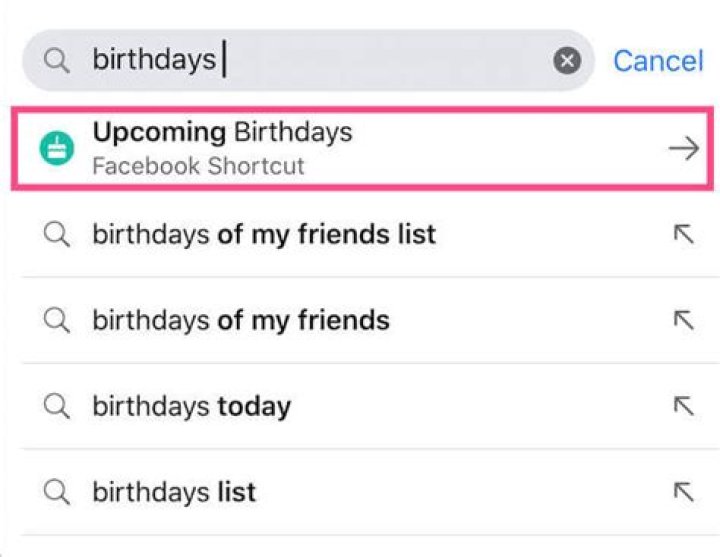The width and height of the screenshot is (720, 557).
Task: Click fill-in arrow for 'birthdays of my friends'
Action: (684, 320)
